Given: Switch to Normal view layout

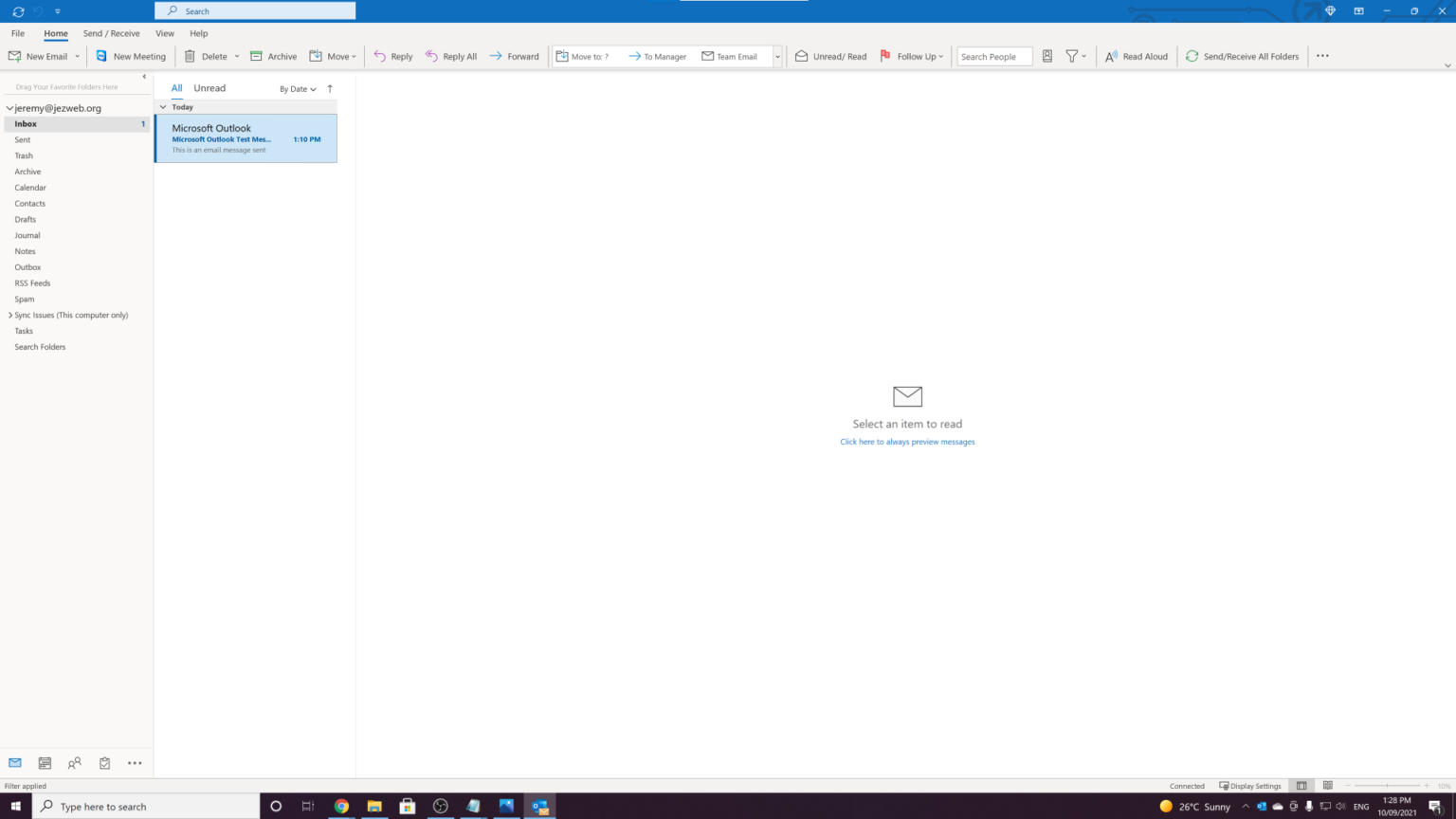Looking at the screenshot, I should 1301,786.
